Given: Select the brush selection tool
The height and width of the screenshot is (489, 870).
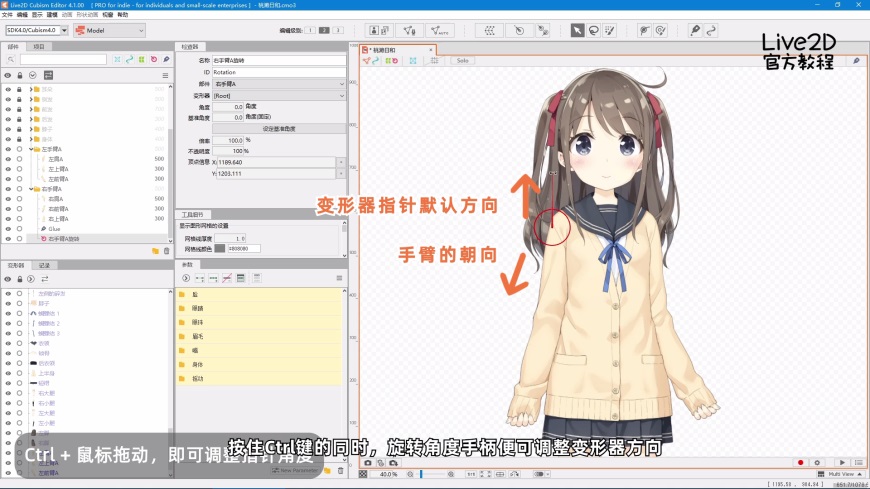Looking at the screenshot, I should click(610, 30).
